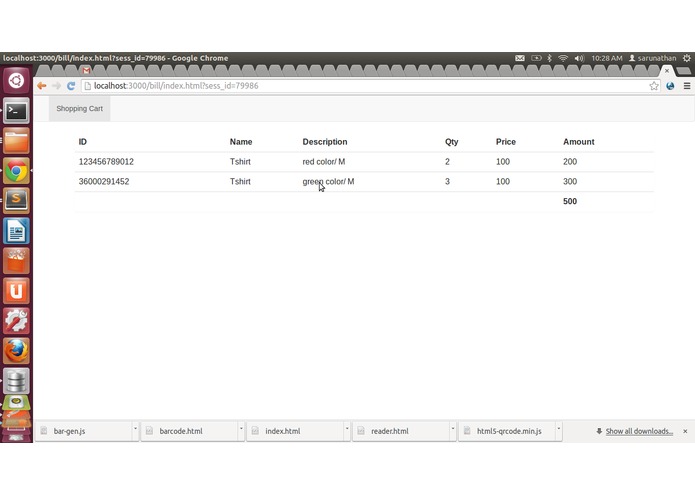The width and height of the screenshot is (695, 494).
Task: Open downloaded file html5-qrcode.min.js
Action: (x=507, y=431)
